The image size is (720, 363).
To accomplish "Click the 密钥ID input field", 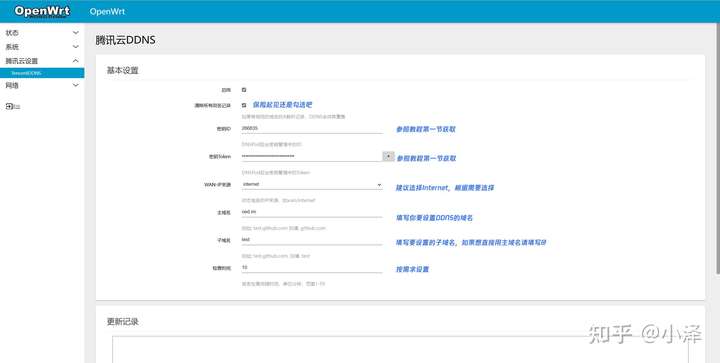I will coord(312,128).
